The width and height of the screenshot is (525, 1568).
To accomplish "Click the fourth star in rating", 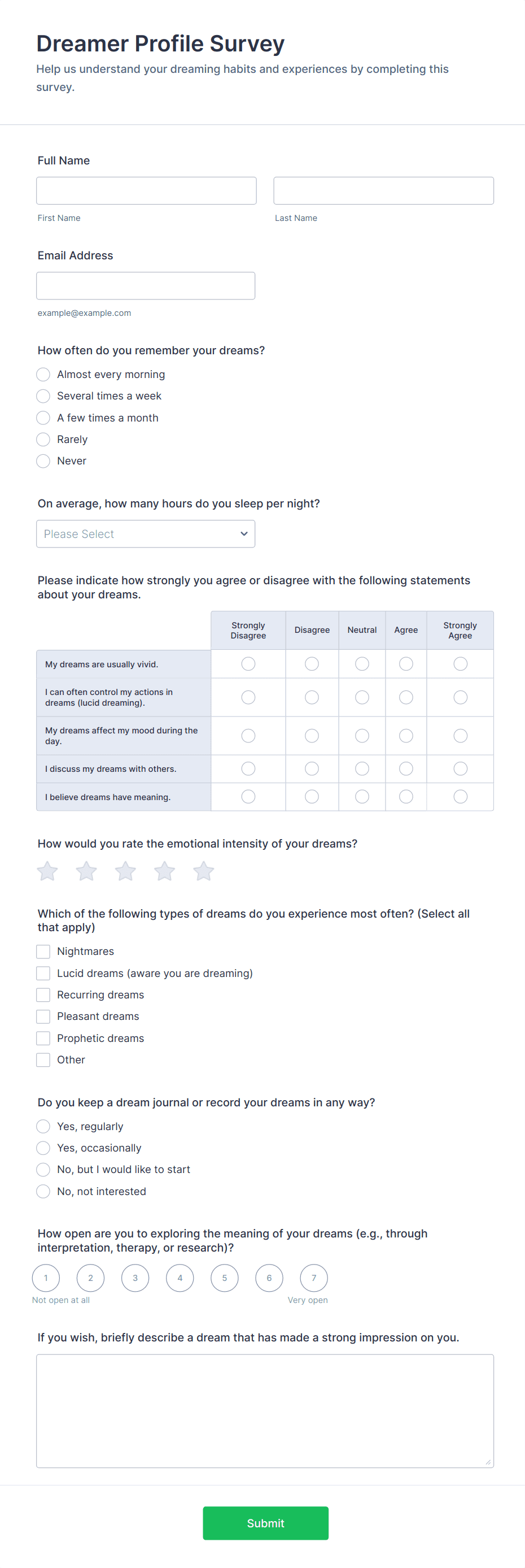I will click(x=164, y=871).
